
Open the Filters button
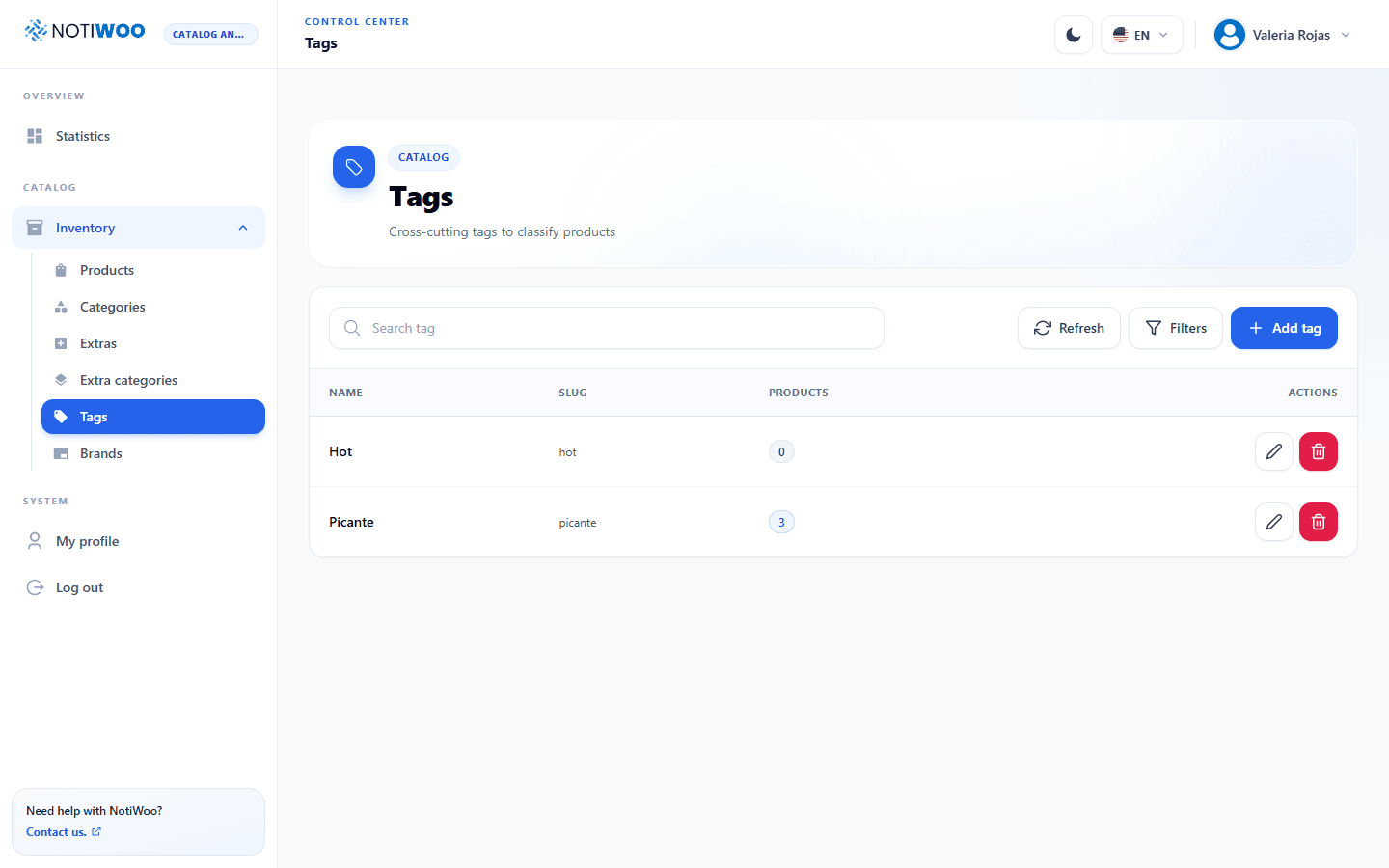(x=1176, y=328)
